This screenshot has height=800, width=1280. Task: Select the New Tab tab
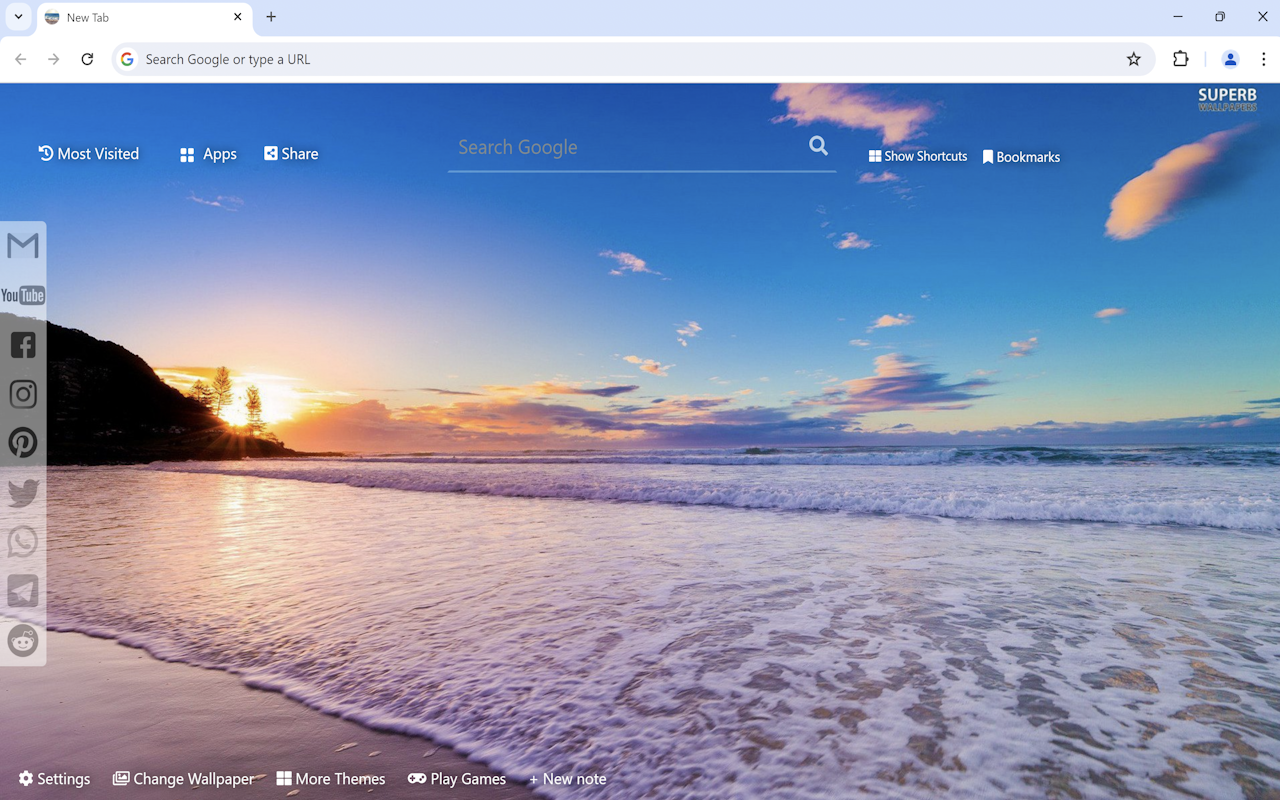tap(145, 18)
